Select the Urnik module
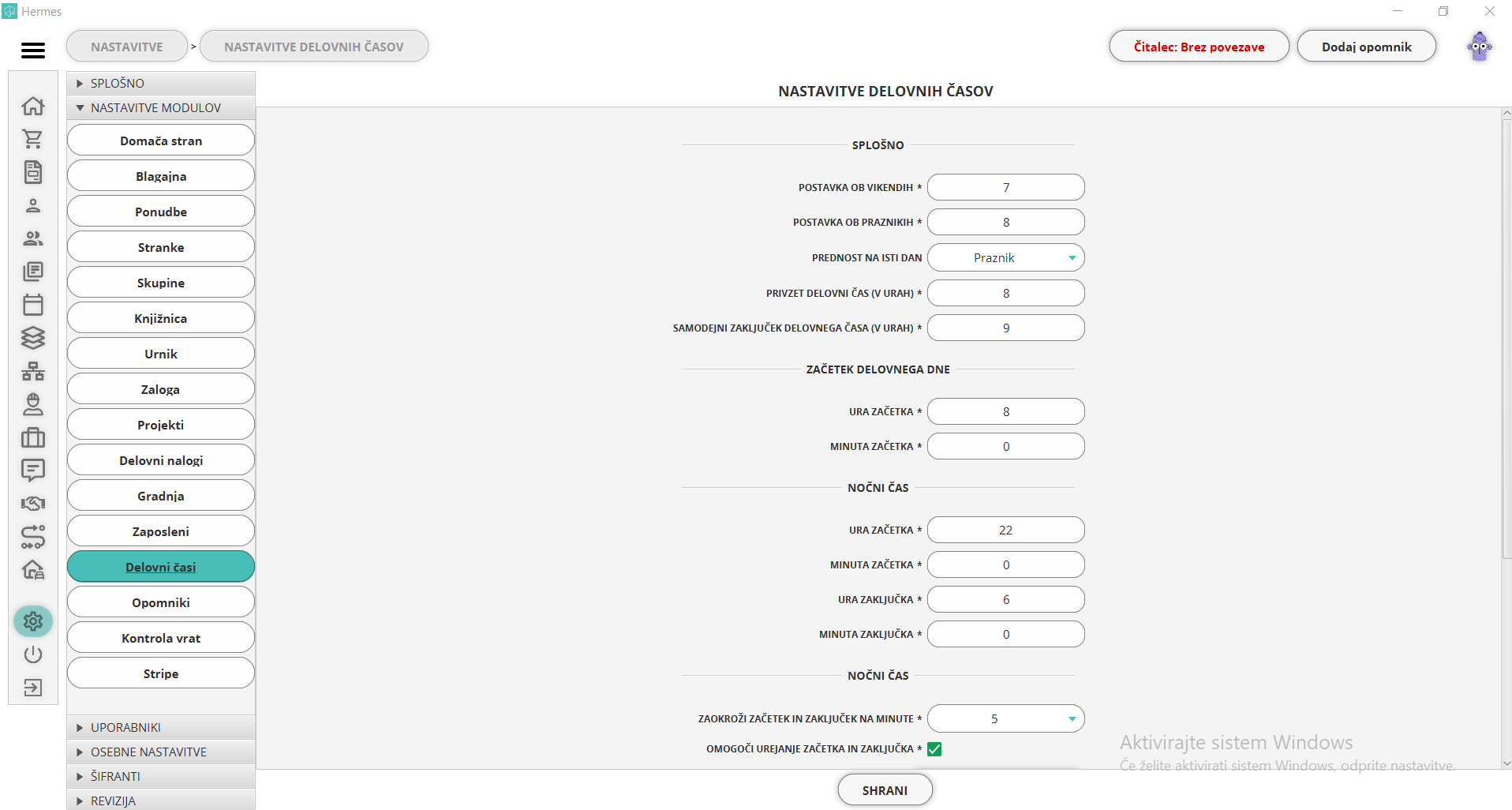 (161, 354)
